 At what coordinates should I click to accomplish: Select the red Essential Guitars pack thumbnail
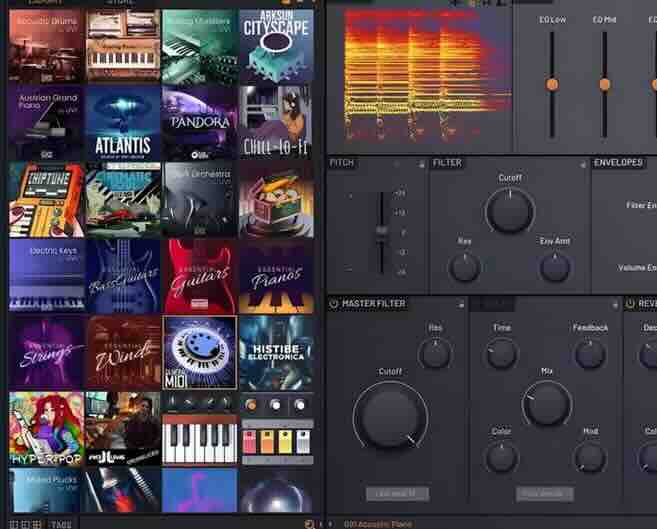[199, 276]
